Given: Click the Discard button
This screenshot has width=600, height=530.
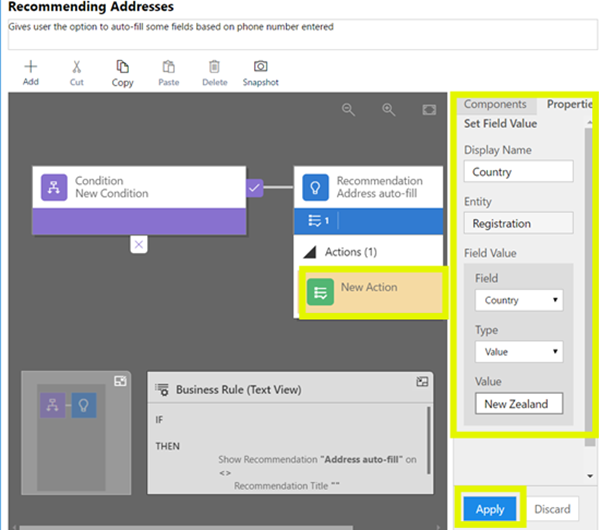Looking at the screenshot, I should pos(551,509).
